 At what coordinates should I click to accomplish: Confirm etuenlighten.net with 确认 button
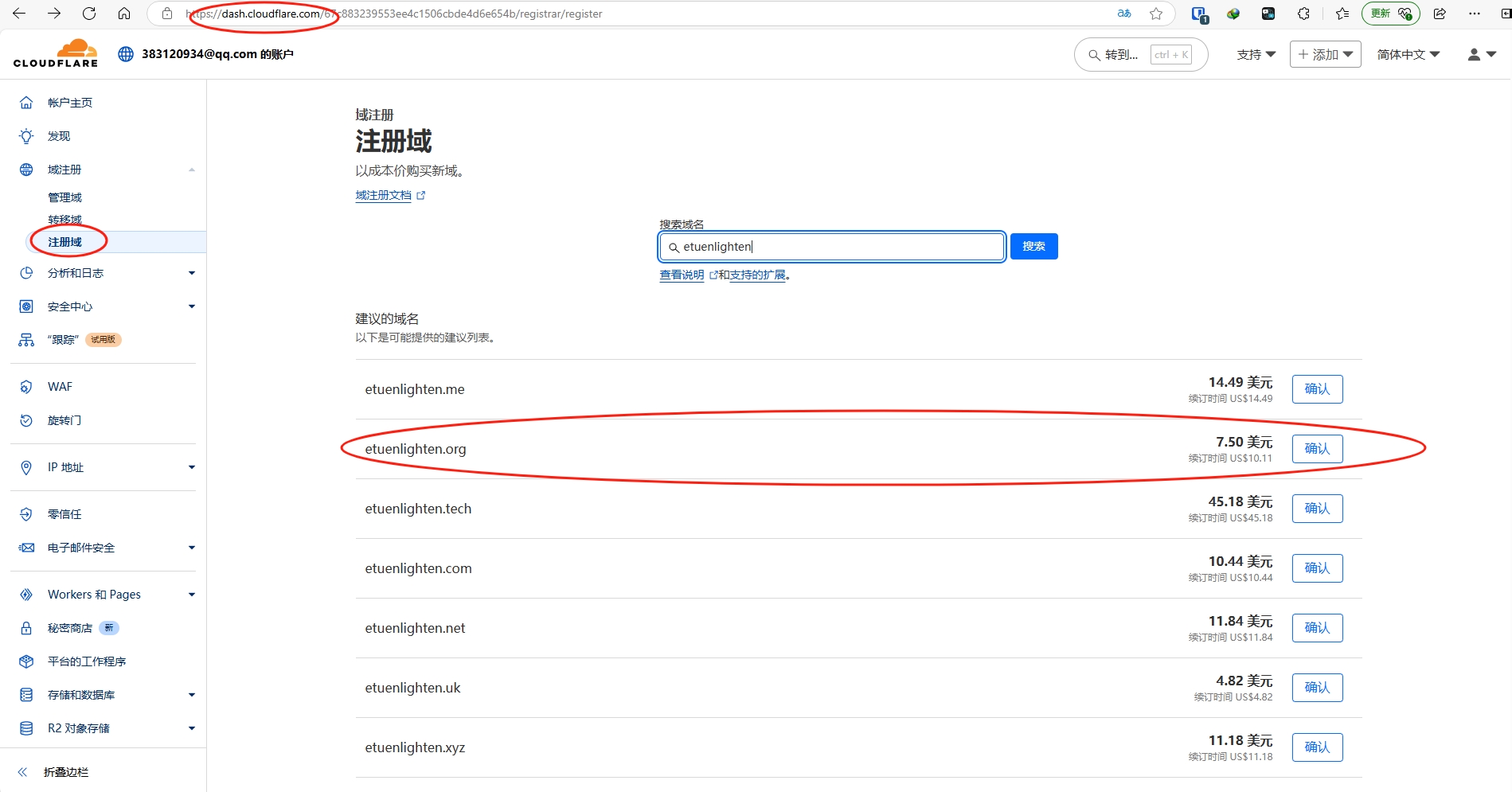coord(1317,628)
